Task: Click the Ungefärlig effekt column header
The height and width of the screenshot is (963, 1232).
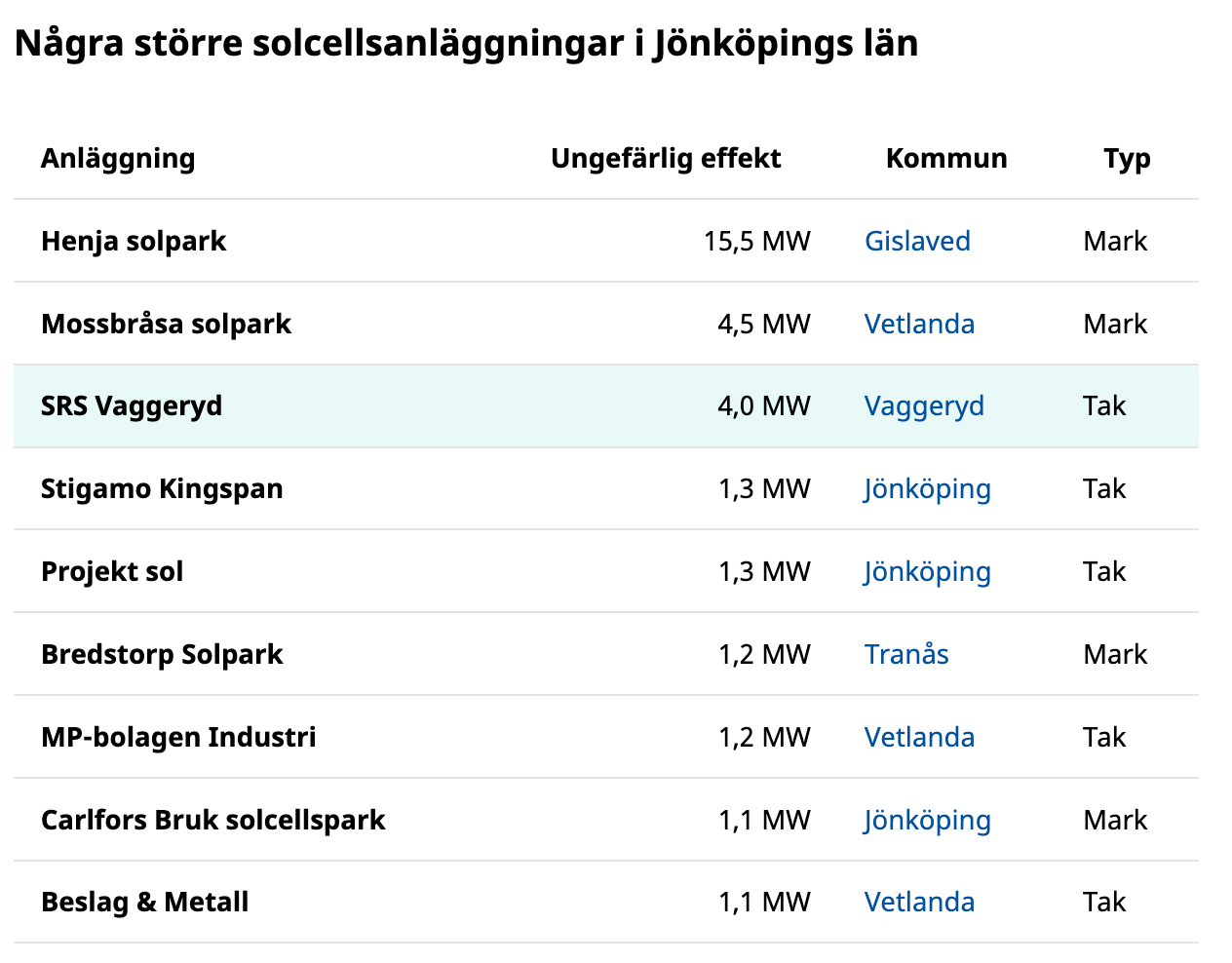Action: (x=666, y=158)
